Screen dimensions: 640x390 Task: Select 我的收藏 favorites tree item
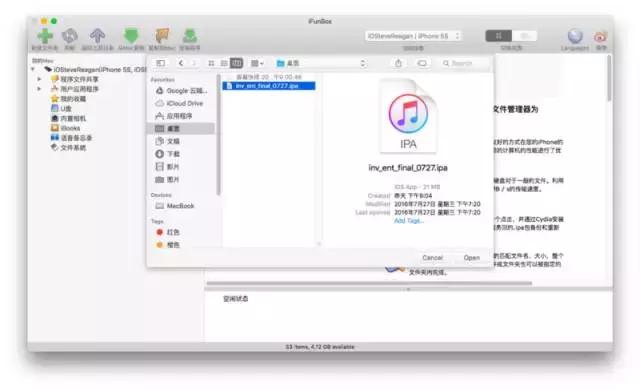tap(69, 99)
